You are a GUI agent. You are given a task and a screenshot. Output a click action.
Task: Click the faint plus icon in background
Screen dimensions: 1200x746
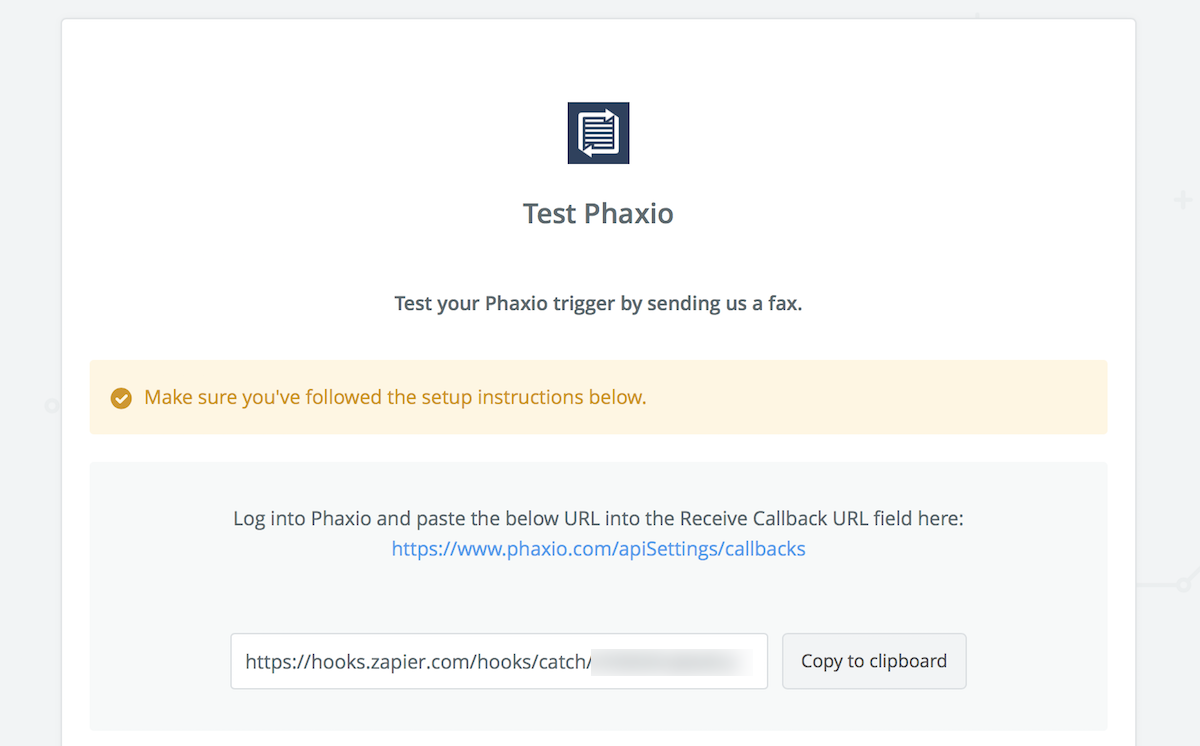1183,200
